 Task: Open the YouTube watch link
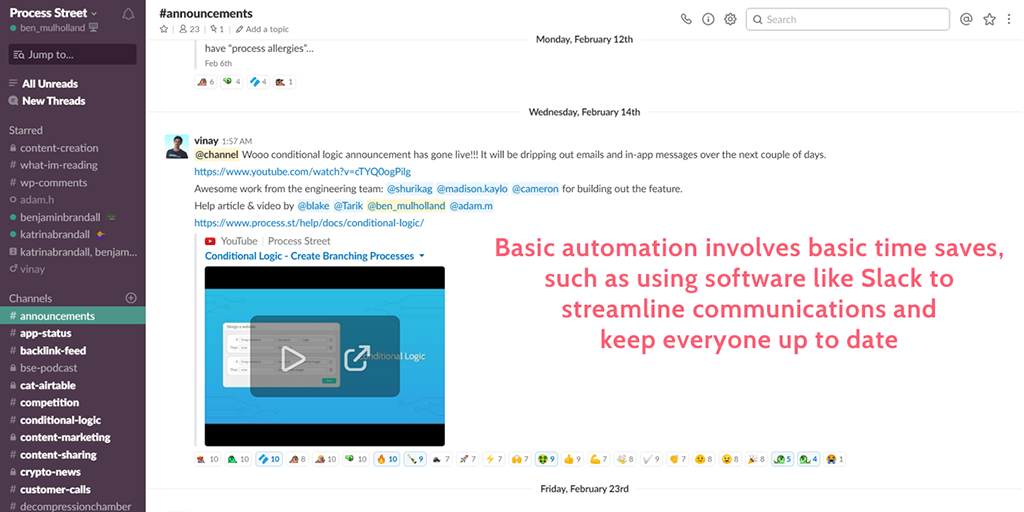(x=302, y=171)
